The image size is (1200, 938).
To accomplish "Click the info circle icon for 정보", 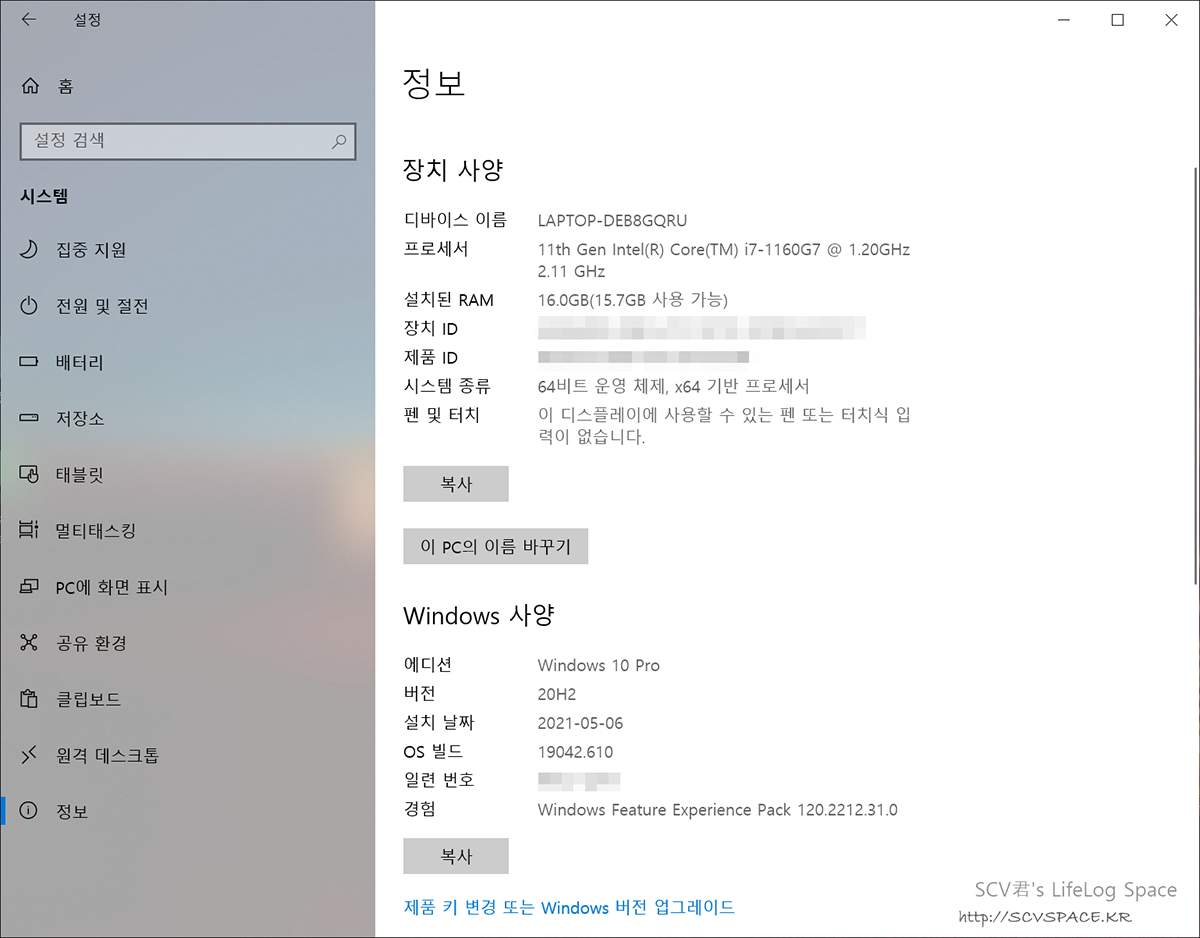I will (29, 811).
